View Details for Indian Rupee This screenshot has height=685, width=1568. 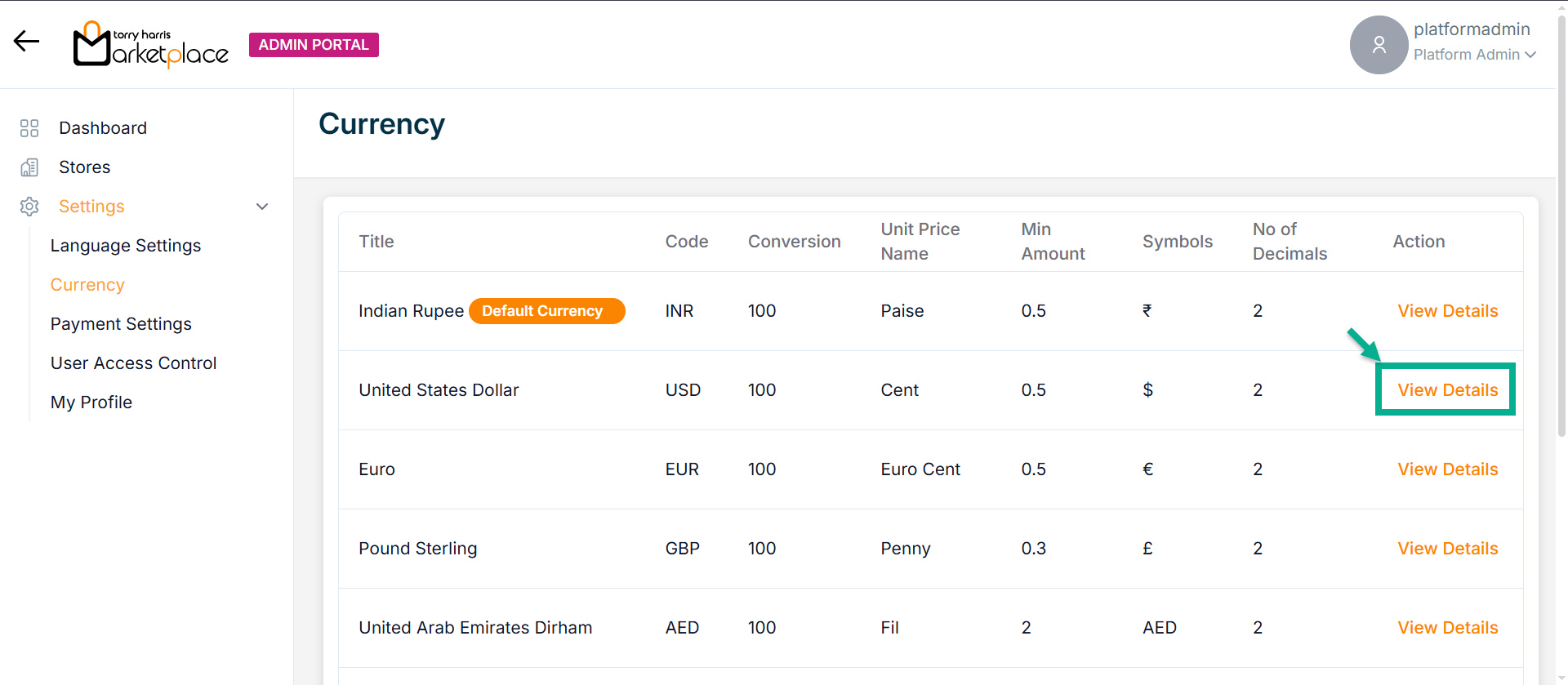point(1447,311)
